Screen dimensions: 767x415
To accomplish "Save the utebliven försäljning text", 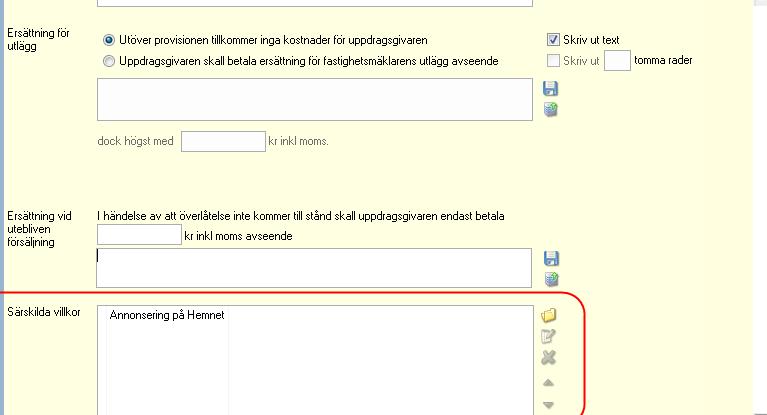I will 551,258.
